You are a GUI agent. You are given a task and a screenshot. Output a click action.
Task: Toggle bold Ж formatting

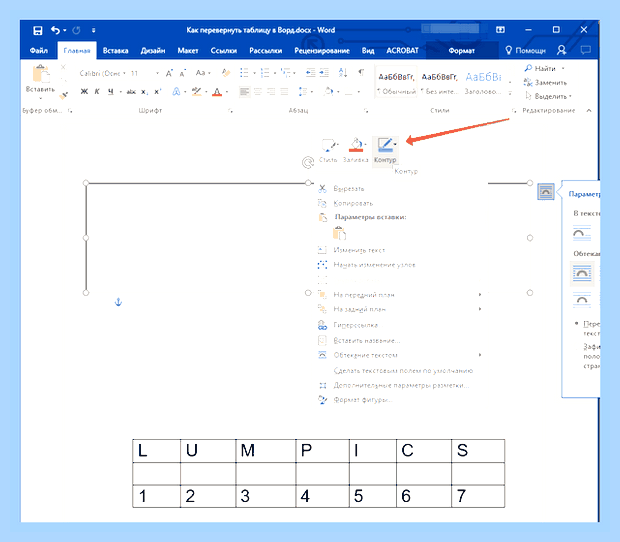(84, 92)
